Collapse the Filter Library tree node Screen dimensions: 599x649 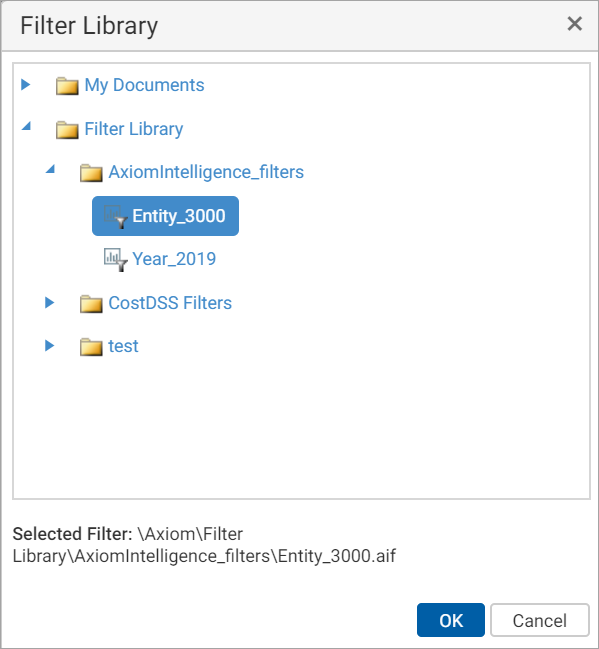(26, 125)
